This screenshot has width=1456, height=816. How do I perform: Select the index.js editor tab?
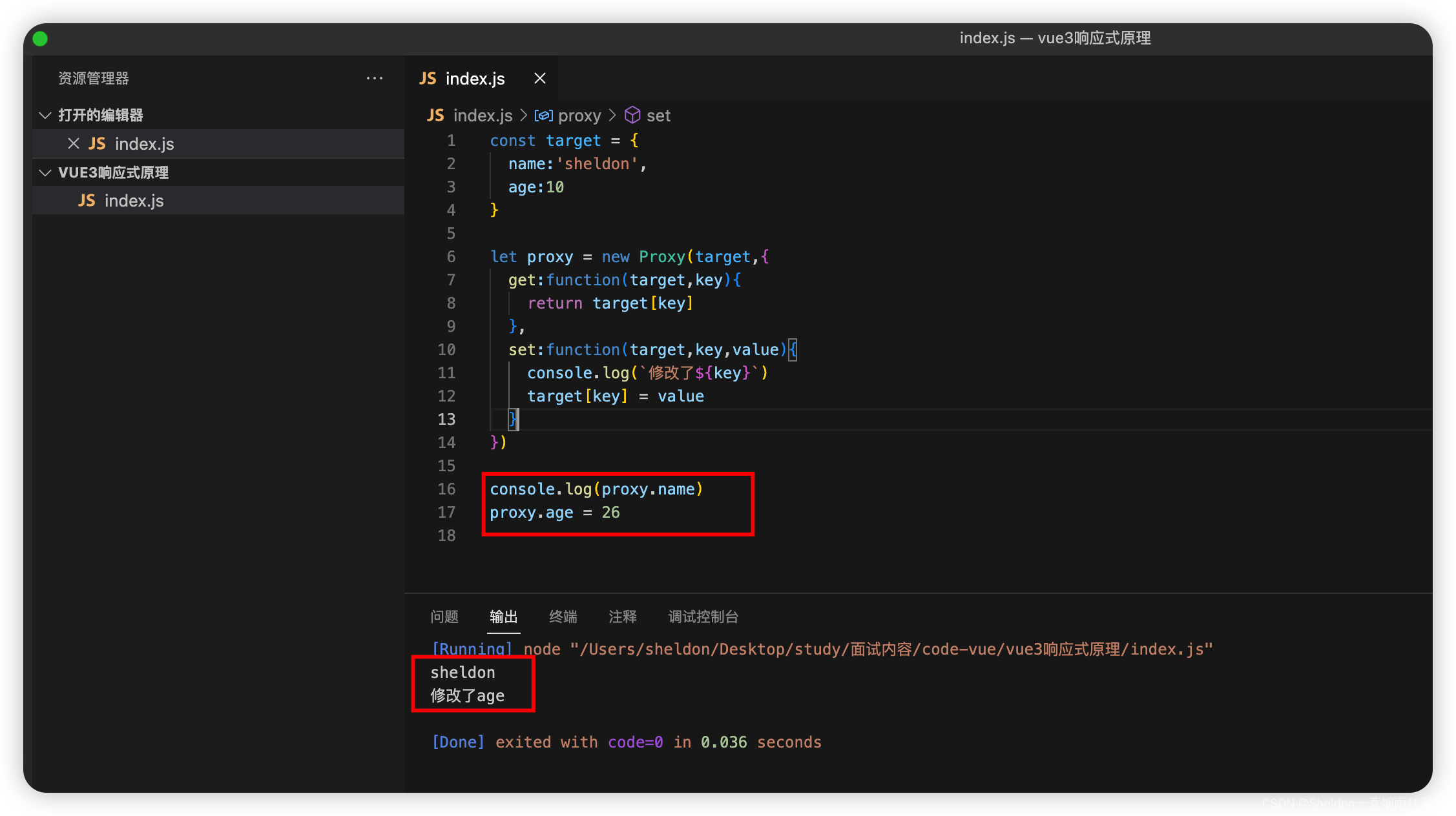pos(481,78)
